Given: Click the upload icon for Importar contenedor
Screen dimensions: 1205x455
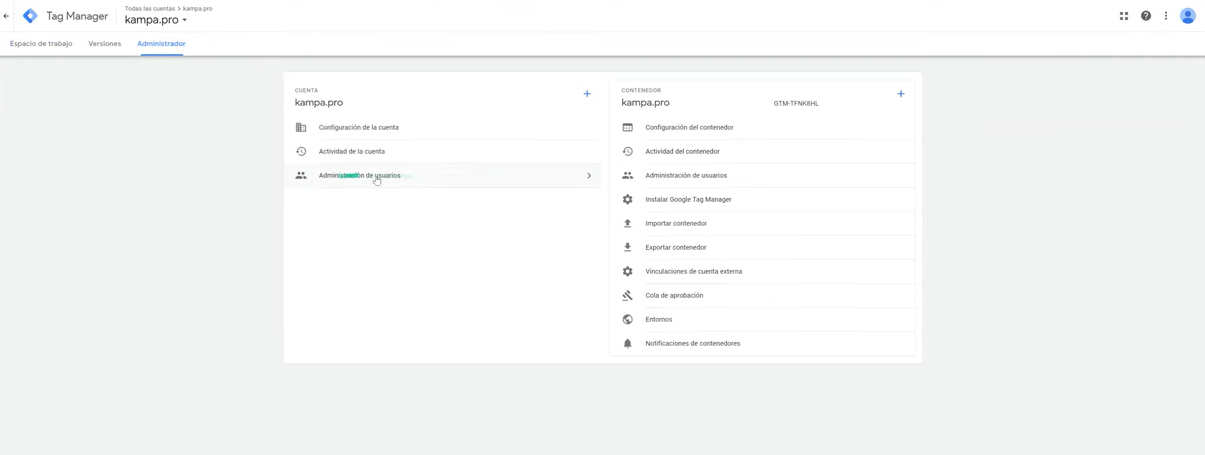Looking at the screenshot, I should coord(628,224).
